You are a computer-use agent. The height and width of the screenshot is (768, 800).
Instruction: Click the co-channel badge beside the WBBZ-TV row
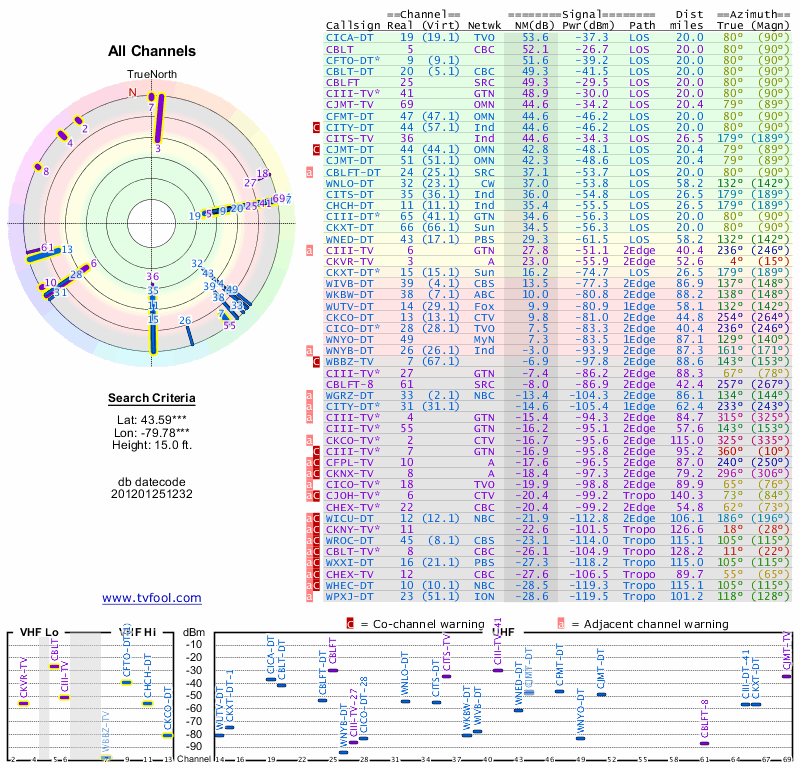pyautogui.click(x=316, y=362)
